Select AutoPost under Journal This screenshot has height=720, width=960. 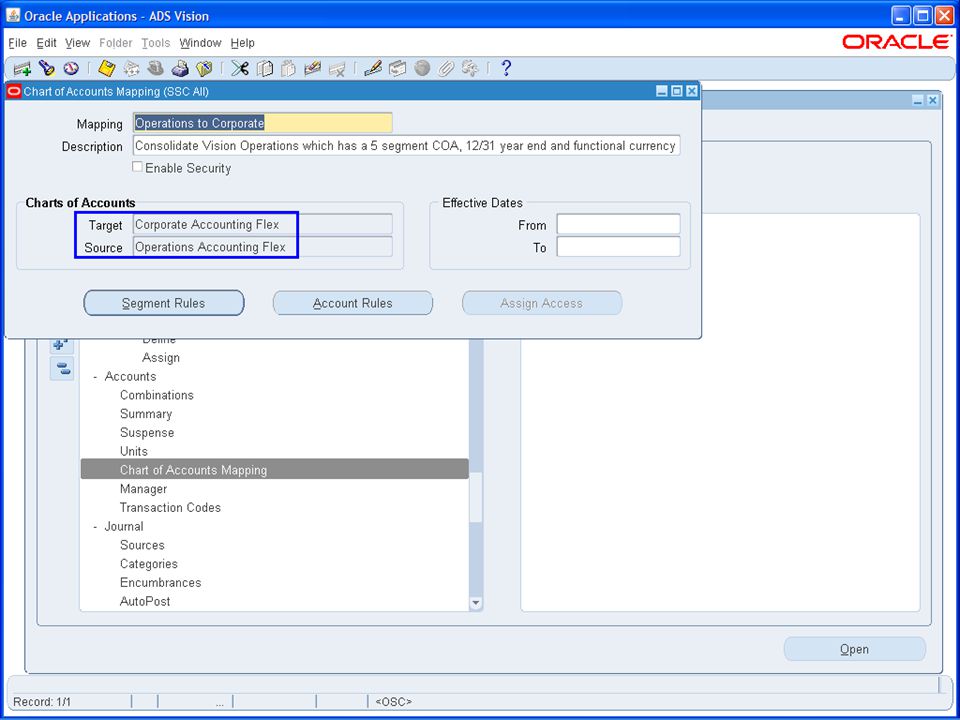pyautogui.click(x=145, y=601)
